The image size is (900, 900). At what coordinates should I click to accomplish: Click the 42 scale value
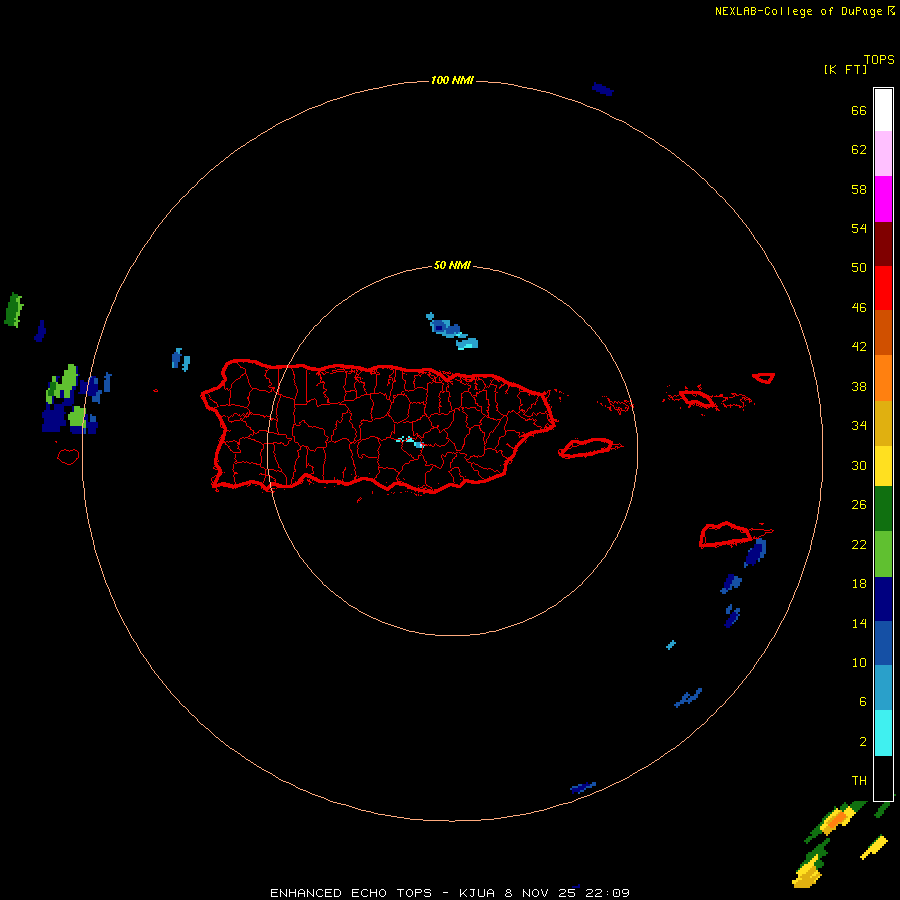point(859,347)
